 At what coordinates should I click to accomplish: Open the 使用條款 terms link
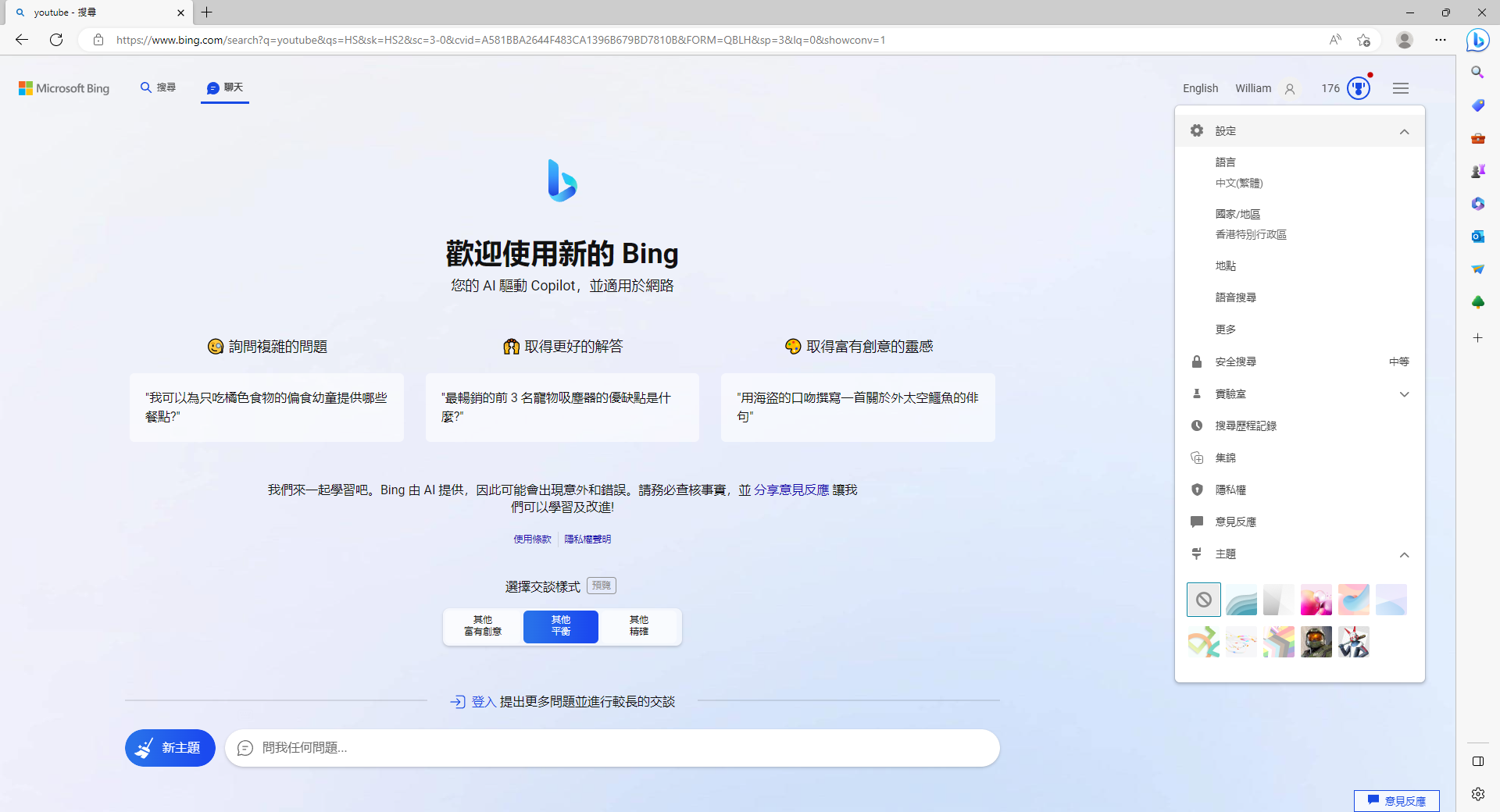tap(532, 540)
